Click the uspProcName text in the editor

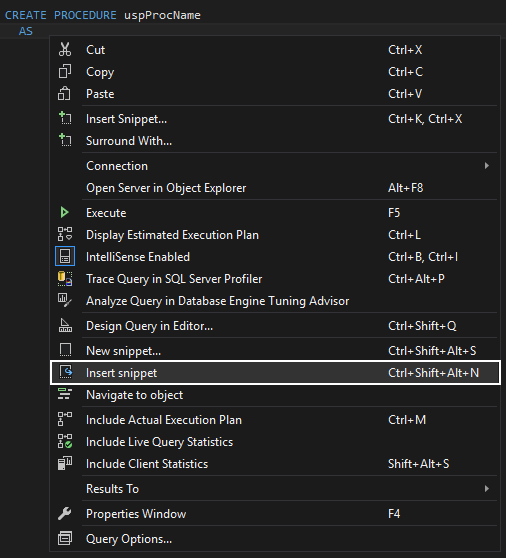[x=162, y=15]
